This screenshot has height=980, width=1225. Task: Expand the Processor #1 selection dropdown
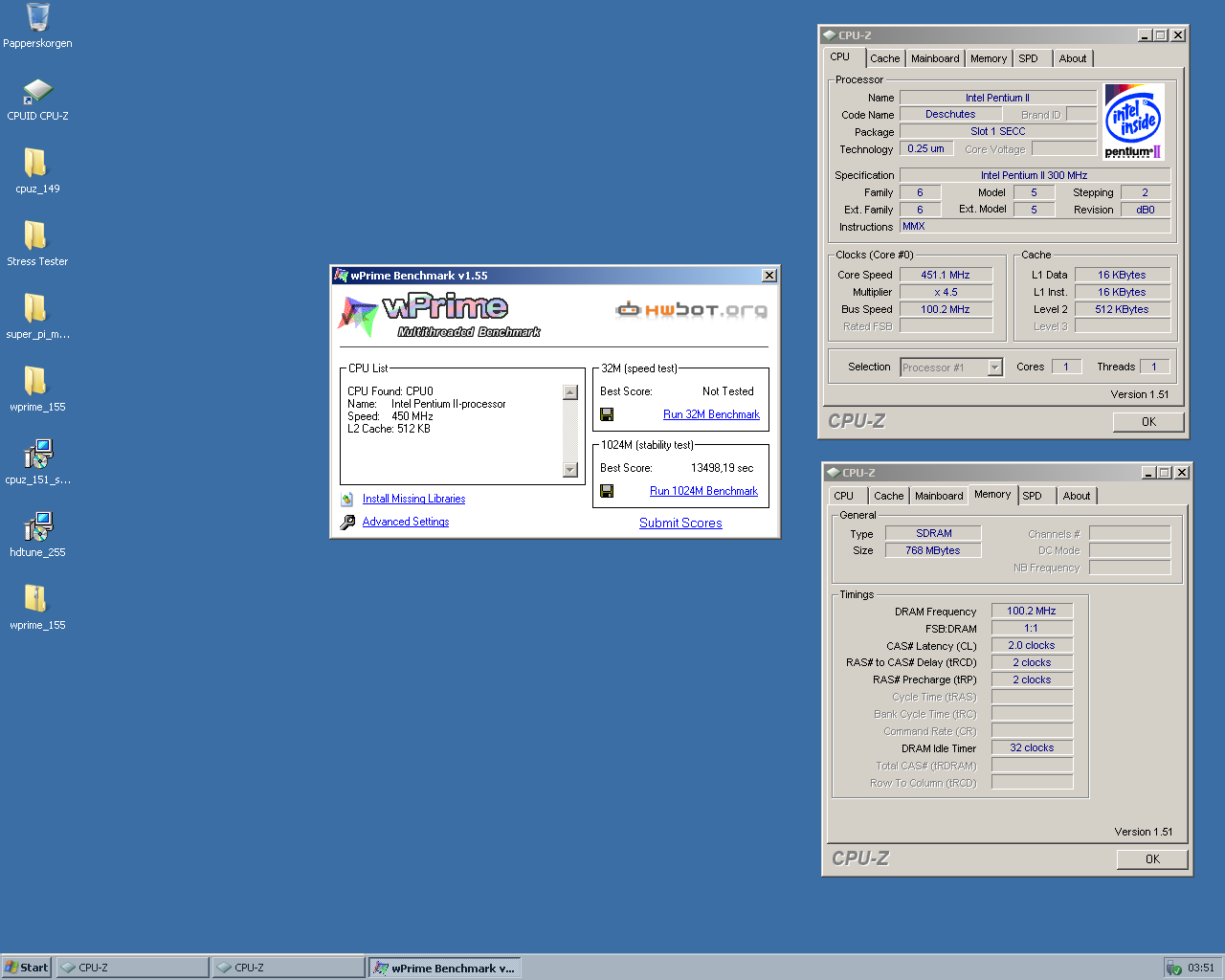coord(994,367)
